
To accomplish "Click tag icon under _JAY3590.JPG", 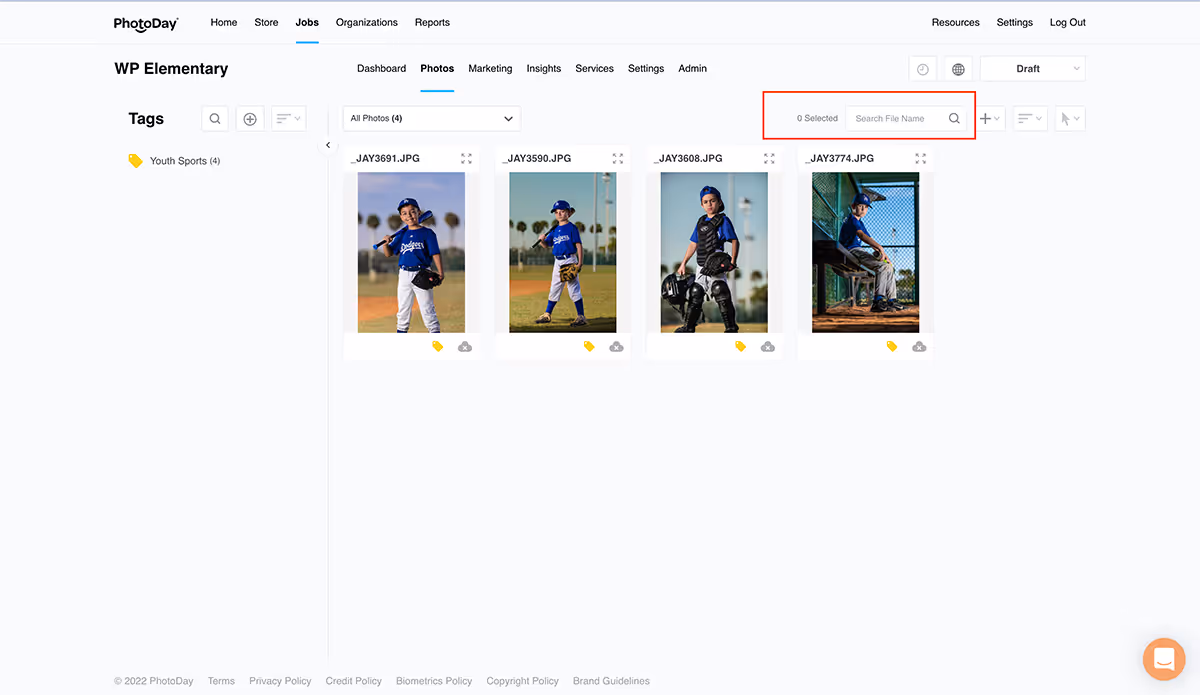I will 589,346.
